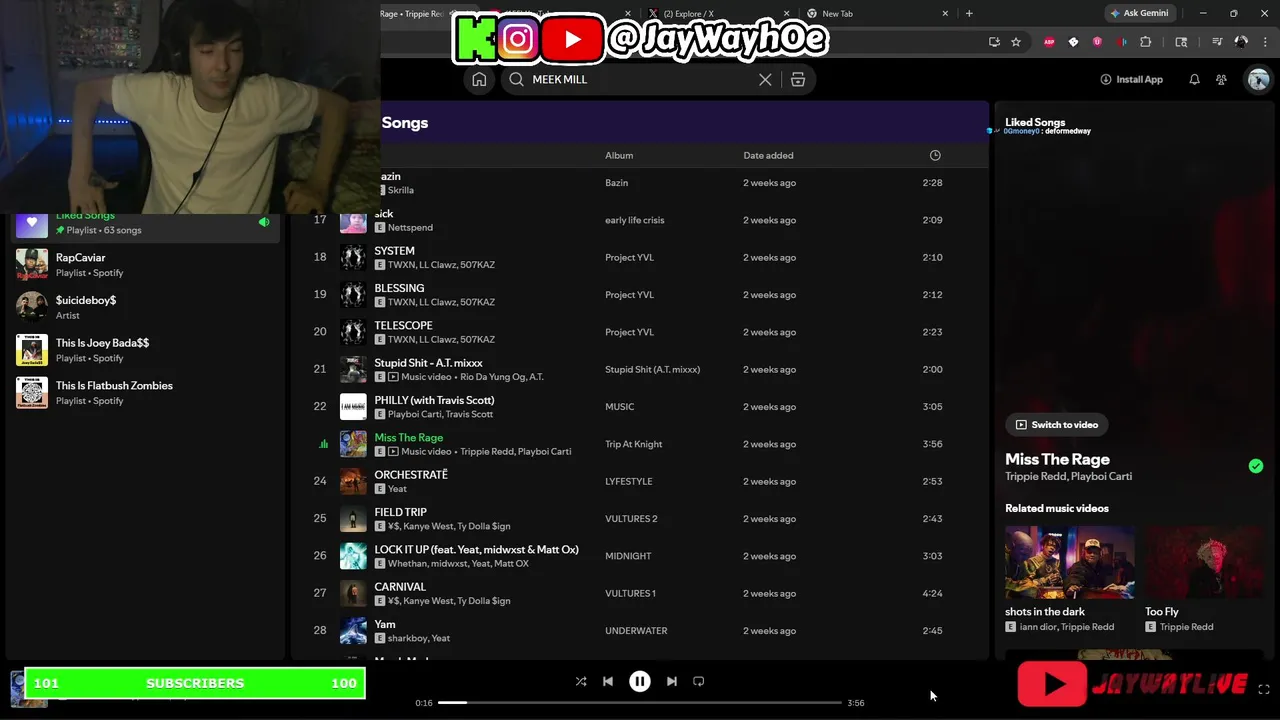The image size is (1280, 720).
Task: Toggle repeat mode
Action: coord(699,681)
